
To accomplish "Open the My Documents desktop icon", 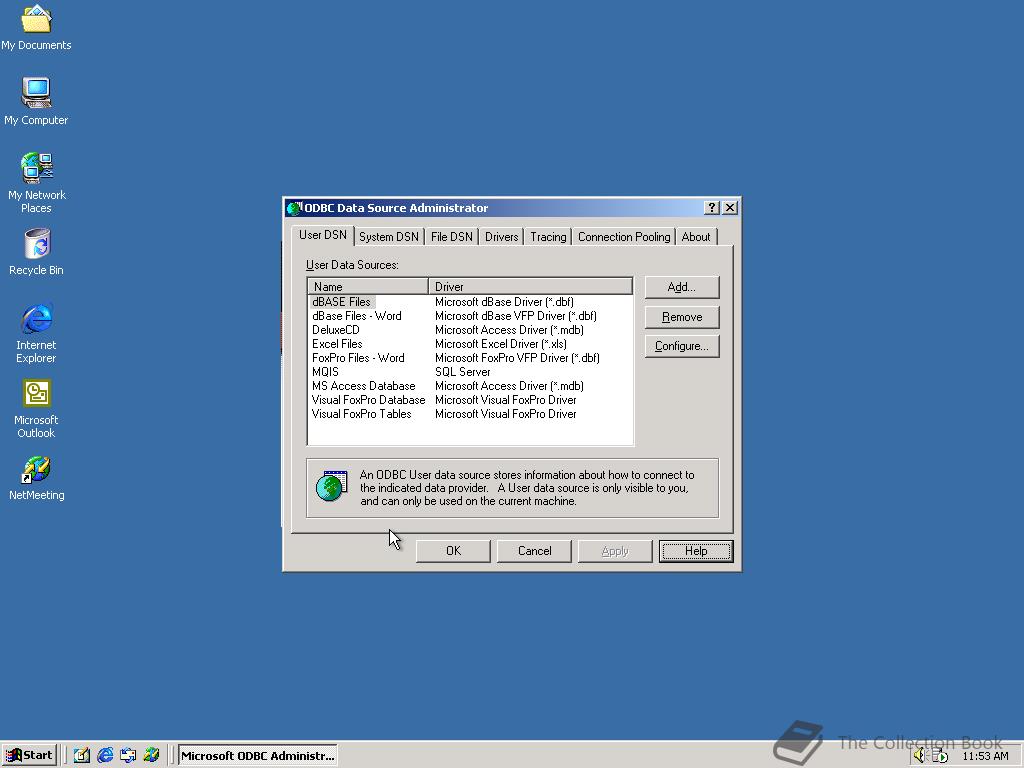I will (36, 28).
